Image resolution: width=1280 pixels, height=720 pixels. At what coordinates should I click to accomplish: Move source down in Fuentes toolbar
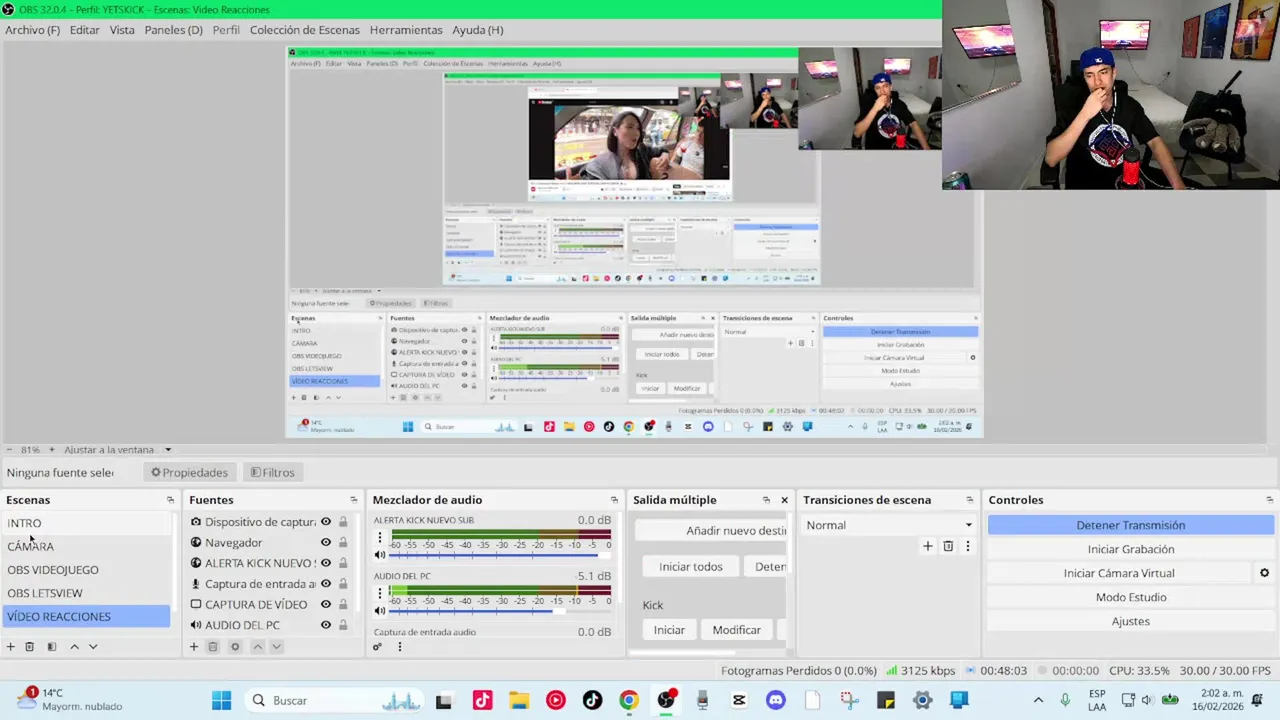click(x=277, y=647)
